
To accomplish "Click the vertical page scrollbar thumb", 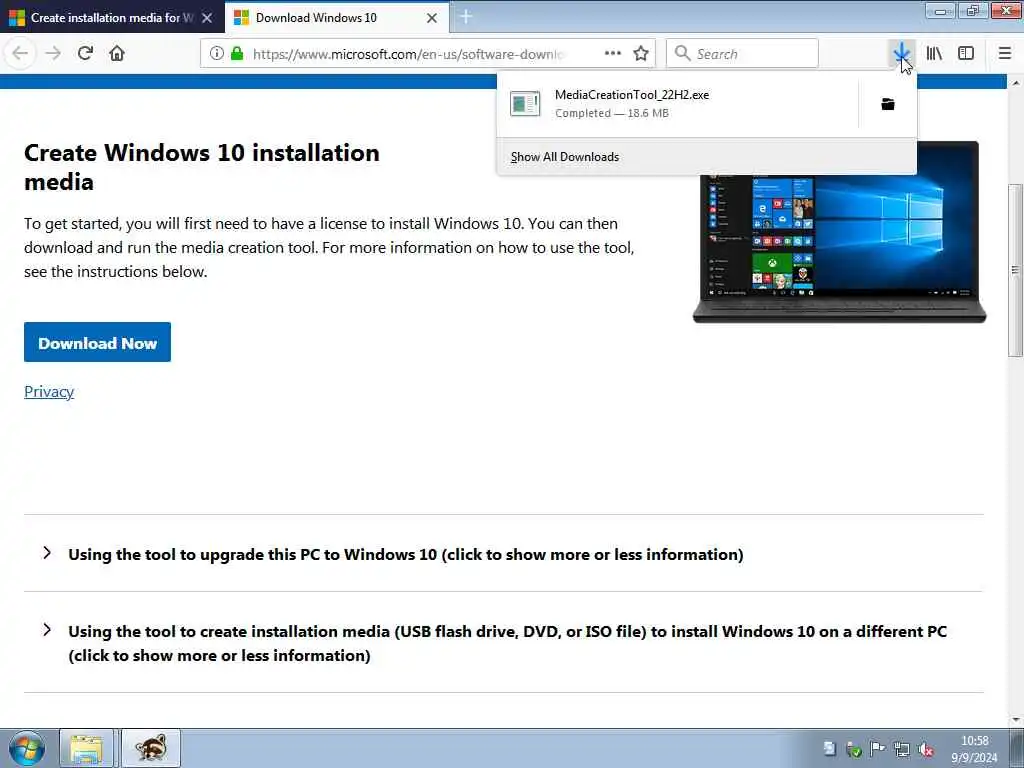I will tap(1016, 270).
